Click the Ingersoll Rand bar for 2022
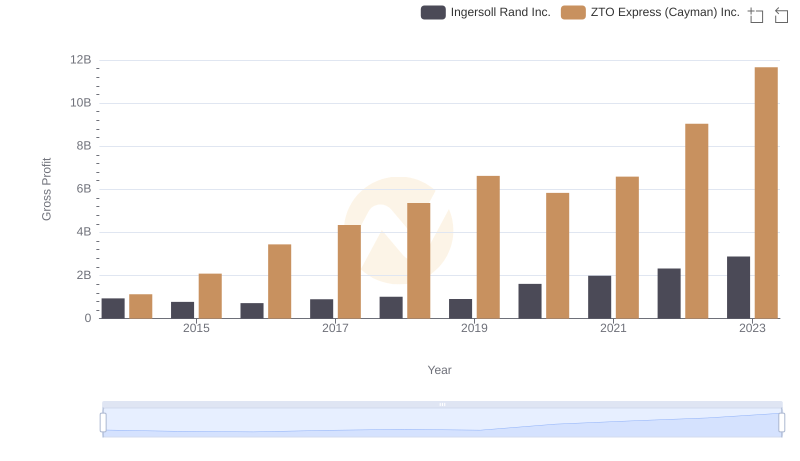800x461 pixels. click(x=669, y=294)
